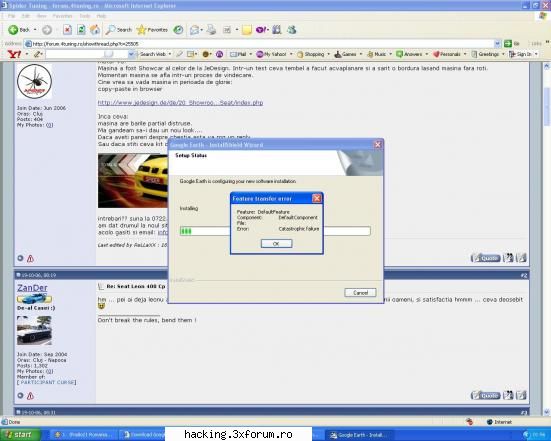Click the Yahoo toolbar smiley icon
This screenshot has height=441, width=551.
(206, 54)
